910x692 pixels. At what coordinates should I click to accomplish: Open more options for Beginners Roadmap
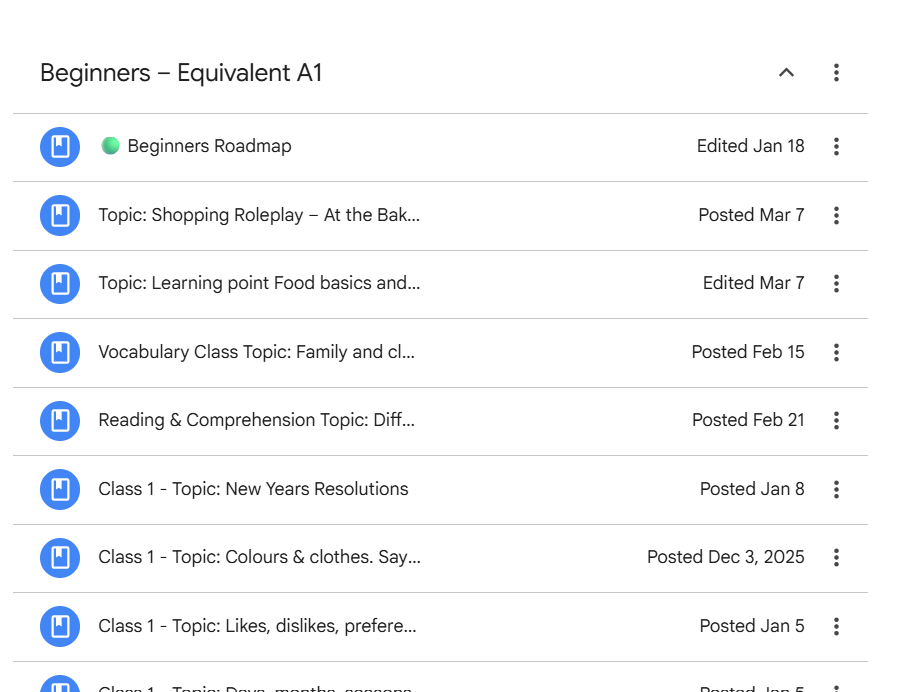[836, 147]
